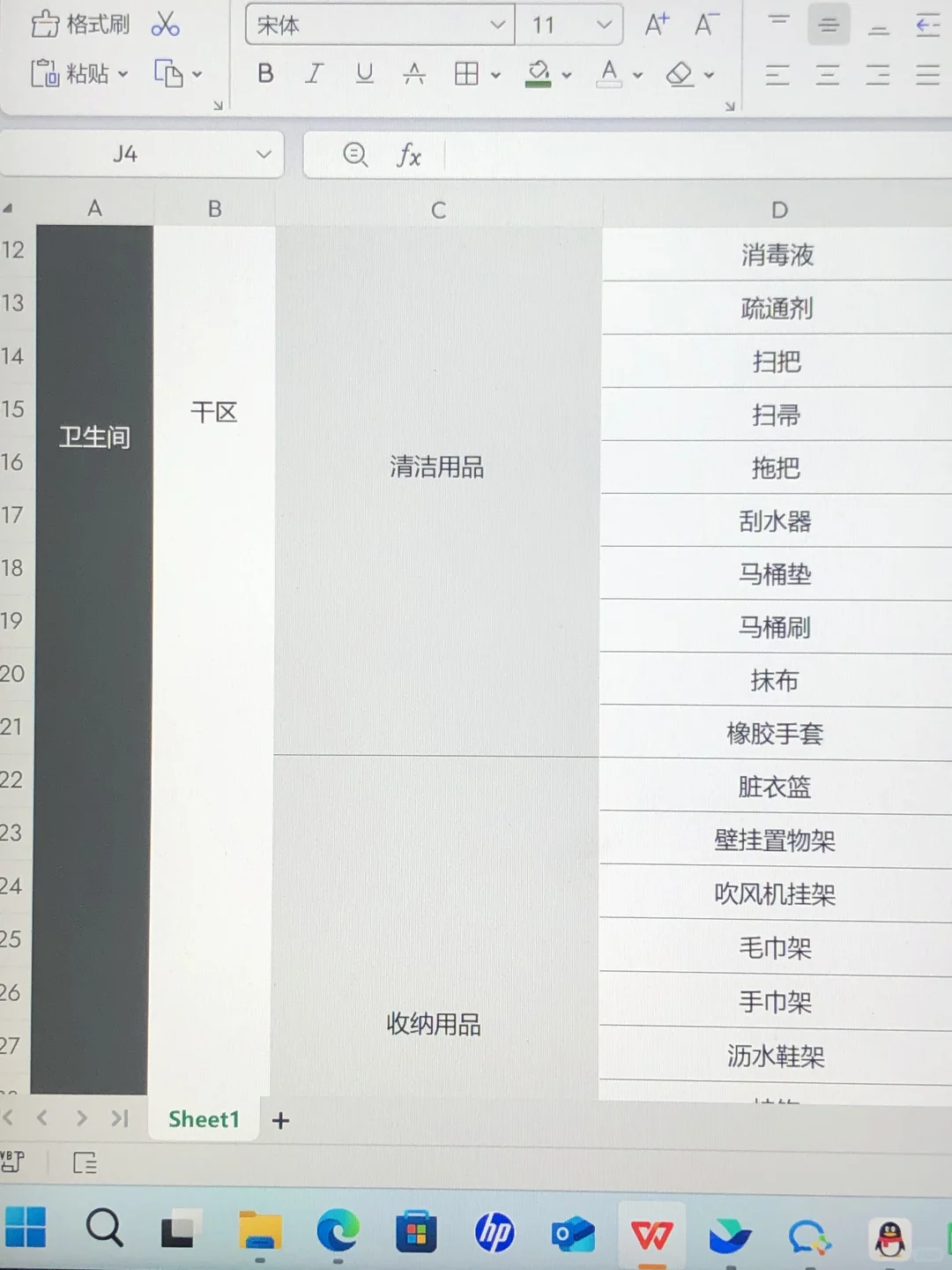Image resolution: width=952 pixels, height=1270 pixels.
Task: Decrease font size with A- icon
Action: point(705,24)
